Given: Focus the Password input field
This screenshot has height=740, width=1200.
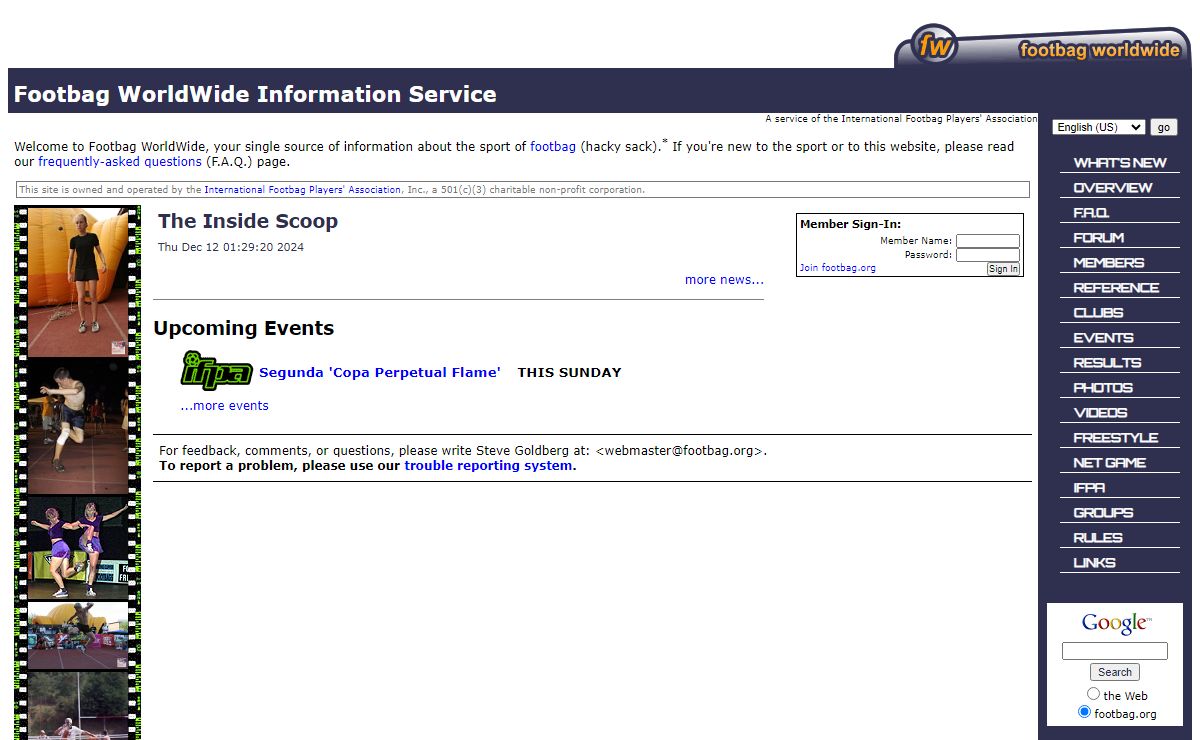Looking at the screenshot, I should pos(987,255).
